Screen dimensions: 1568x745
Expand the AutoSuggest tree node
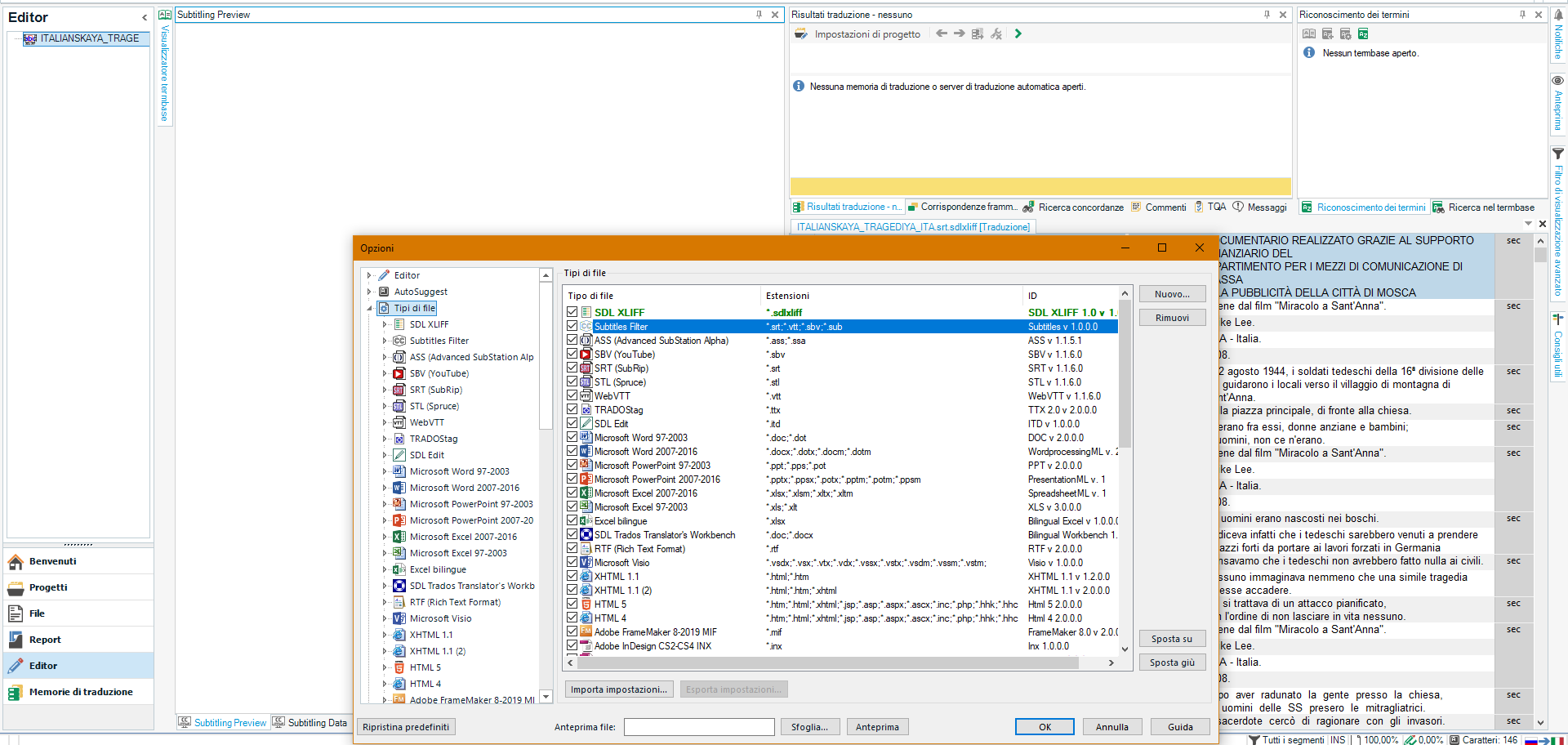(x=369, y=292)
